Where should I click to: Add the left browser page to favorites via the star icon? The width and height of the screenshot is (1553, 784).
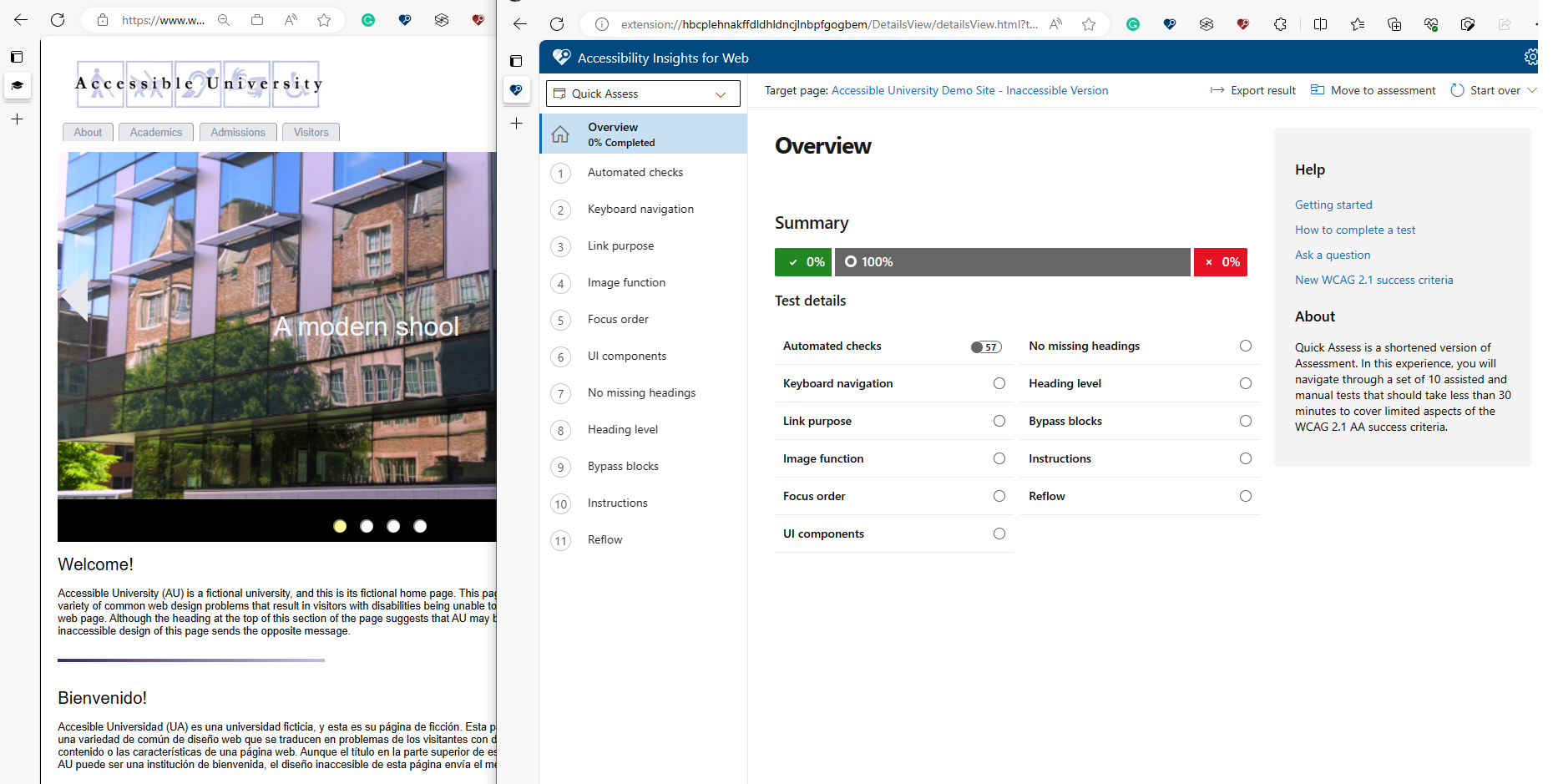pyautogui.click(x=324, y=20)
